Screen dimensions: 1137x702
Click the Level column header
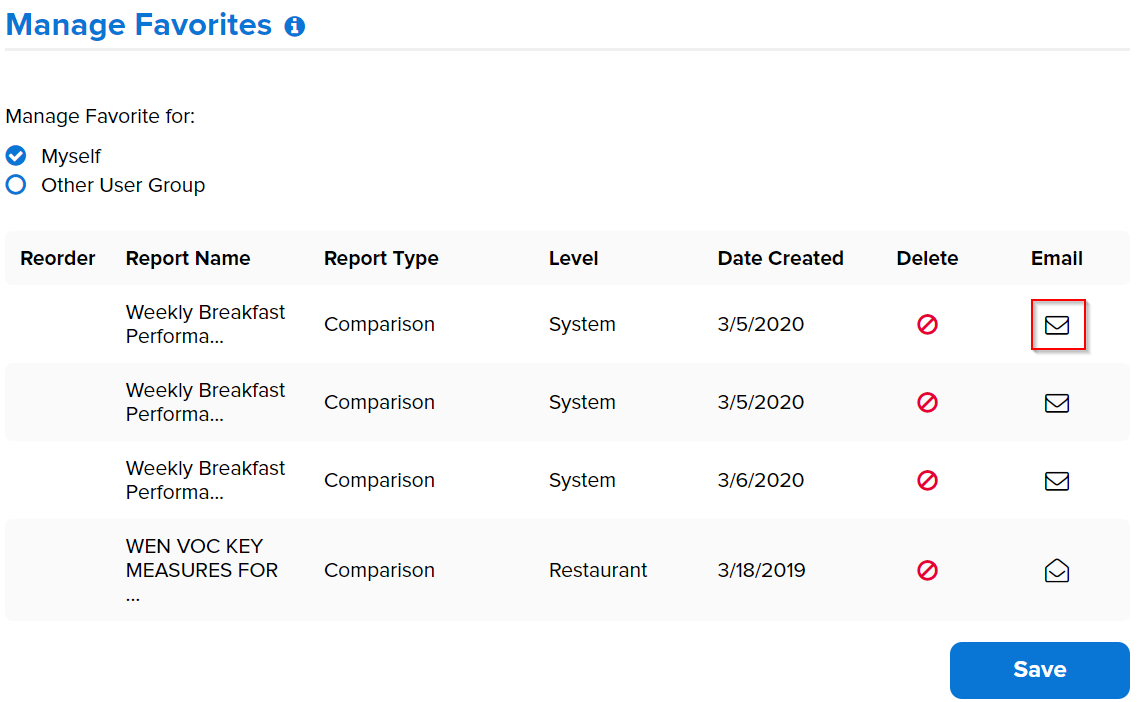(573, 258)
